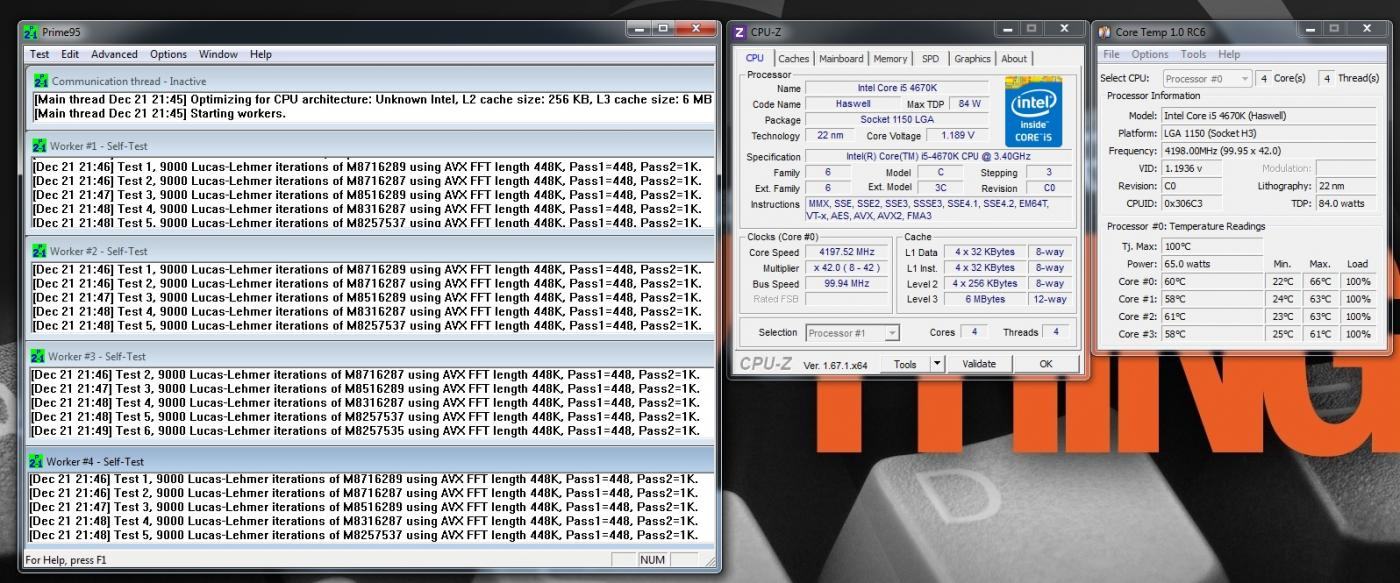Switch to the Memory tab in CPU-Z
1400x583 pixels.
[x=890, y=59]
